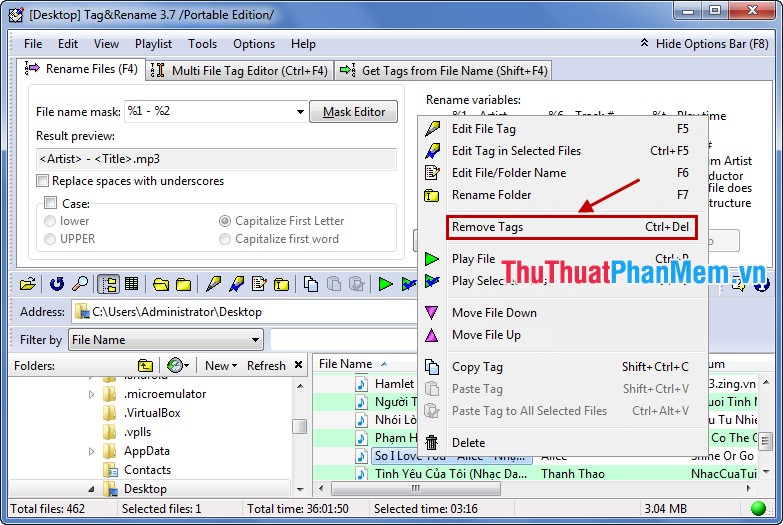Image resolution: width=783 pixels, height=525 pixels.
Task: Click the music note icon beside Hamlet
Action: (x=361, y=384)
